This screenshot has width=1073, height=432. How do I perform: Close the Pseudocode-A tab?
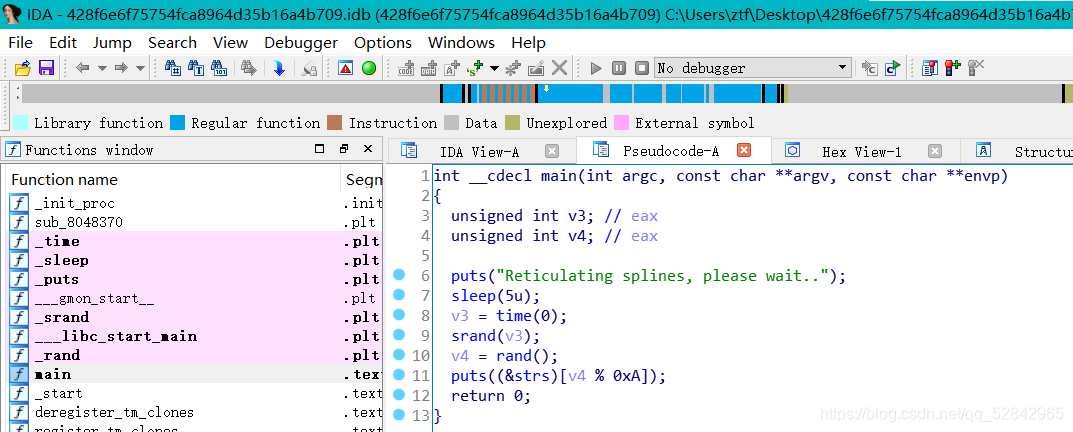[x=744, y=150]
